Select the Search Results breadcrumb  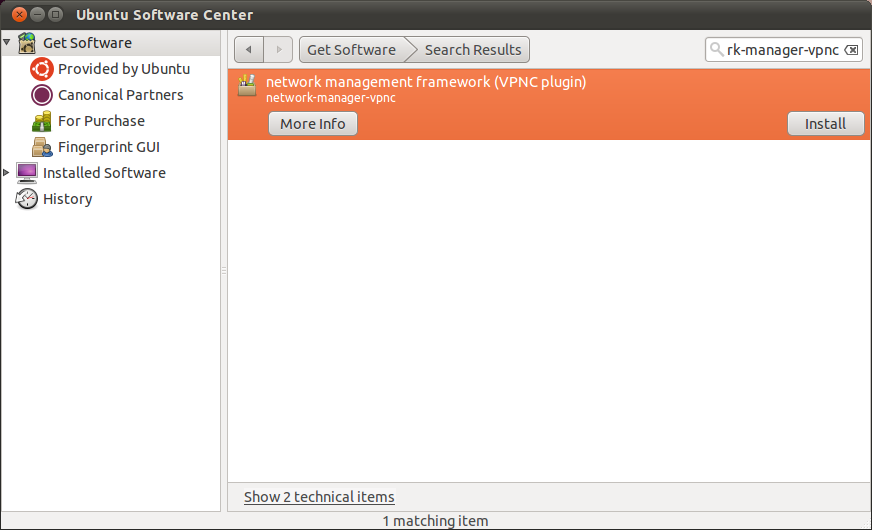point(472,50)
